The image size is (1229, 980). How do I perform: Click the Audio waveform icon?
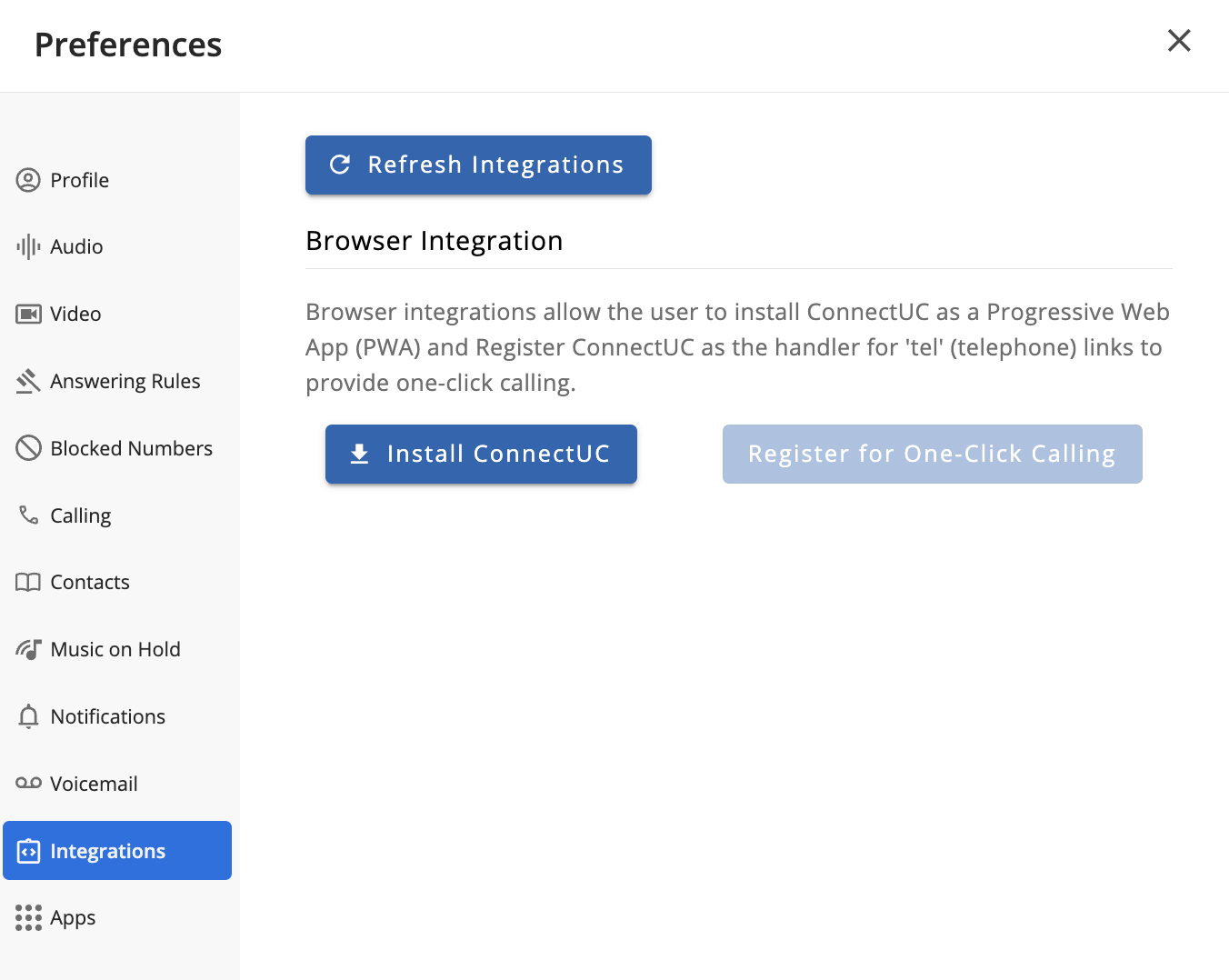tap(28, 246)
